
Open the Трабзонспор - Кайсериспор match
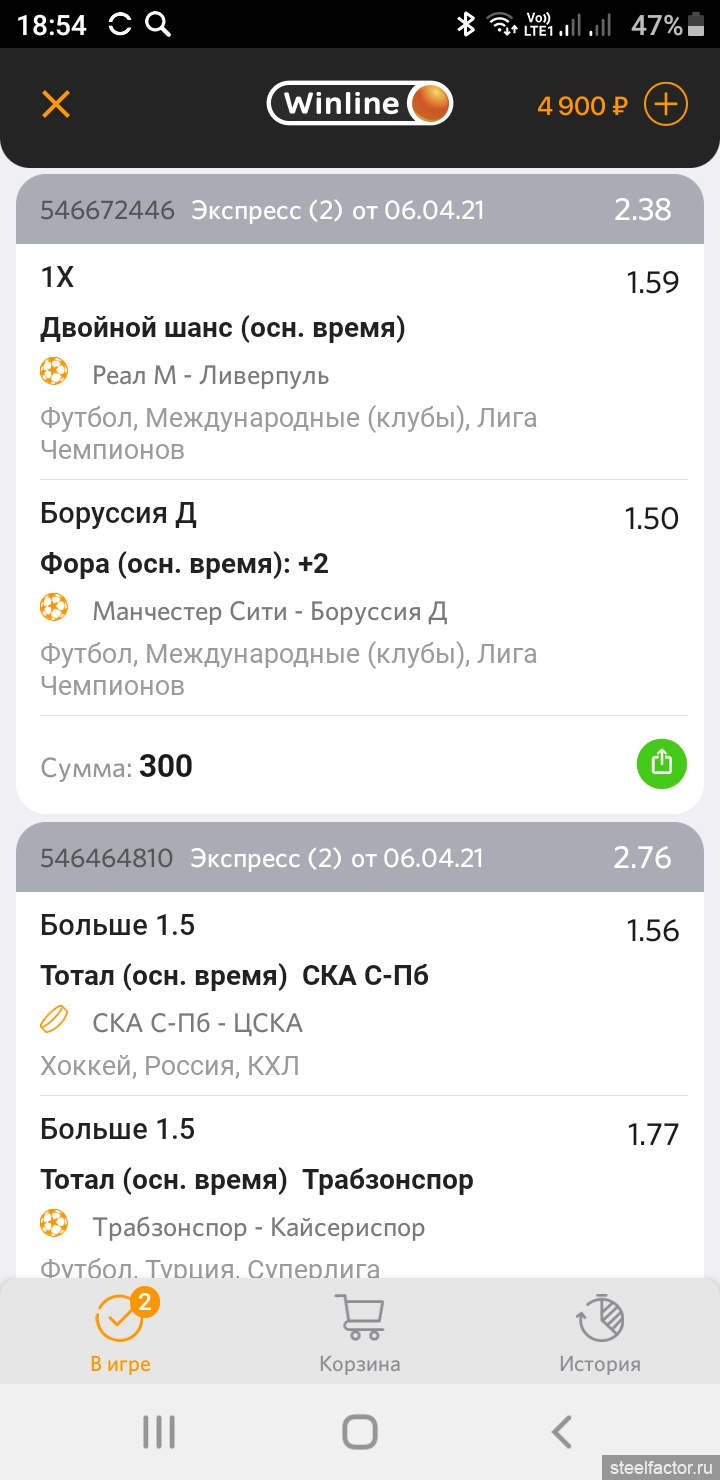pos(258,1227)
